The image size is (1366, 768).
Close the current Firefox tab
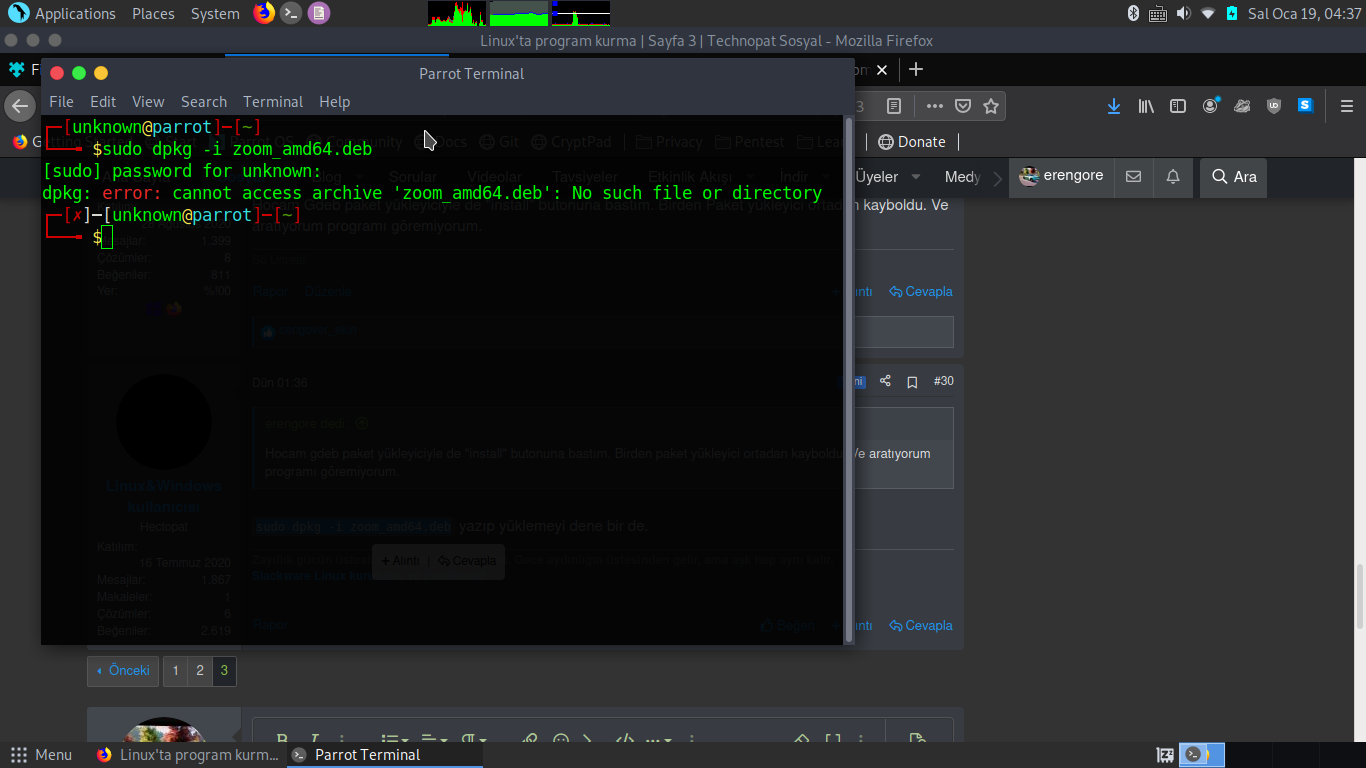pyautogui.click(x=881, y=70)
